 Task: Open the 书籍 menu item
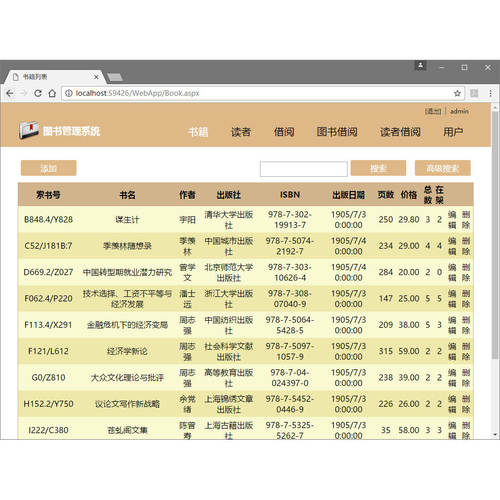198,132
